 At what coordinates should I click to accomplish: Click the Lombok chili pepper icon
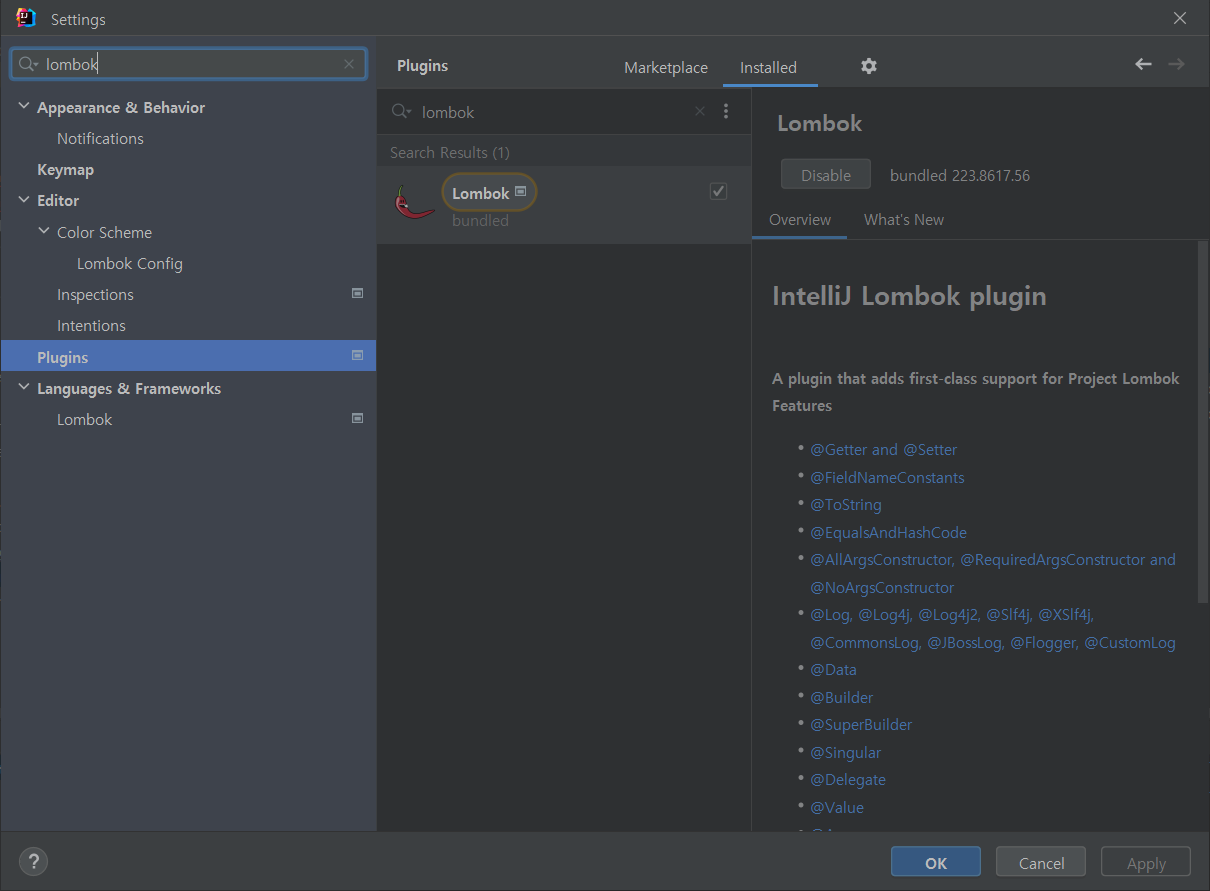pyautogui.click(x=414, y=203)
